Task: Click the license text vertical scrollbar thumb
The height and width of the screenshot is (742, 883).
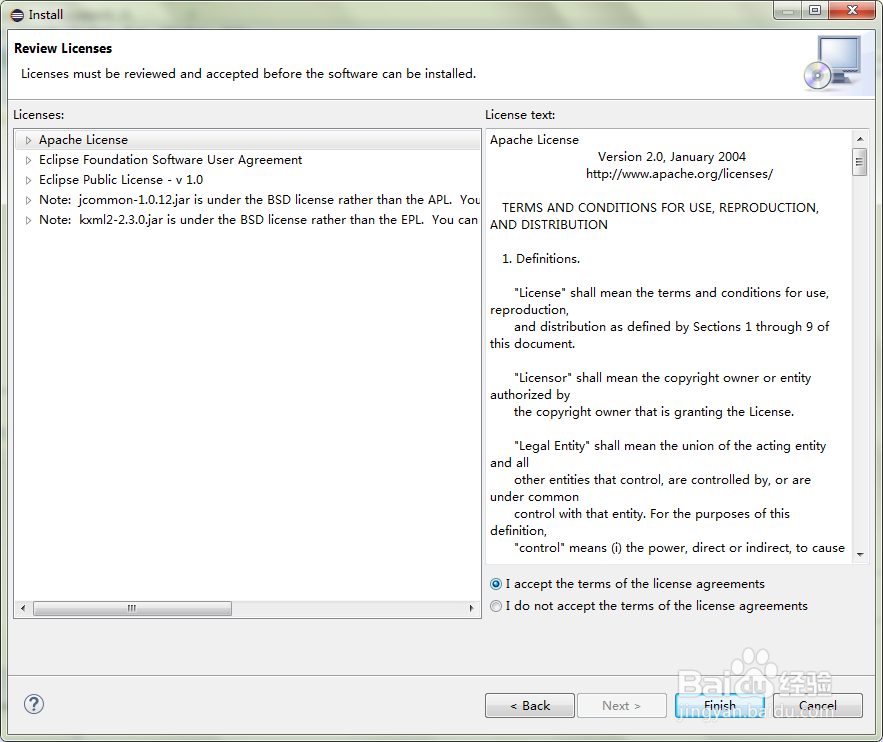Action: tap(859, 162)
